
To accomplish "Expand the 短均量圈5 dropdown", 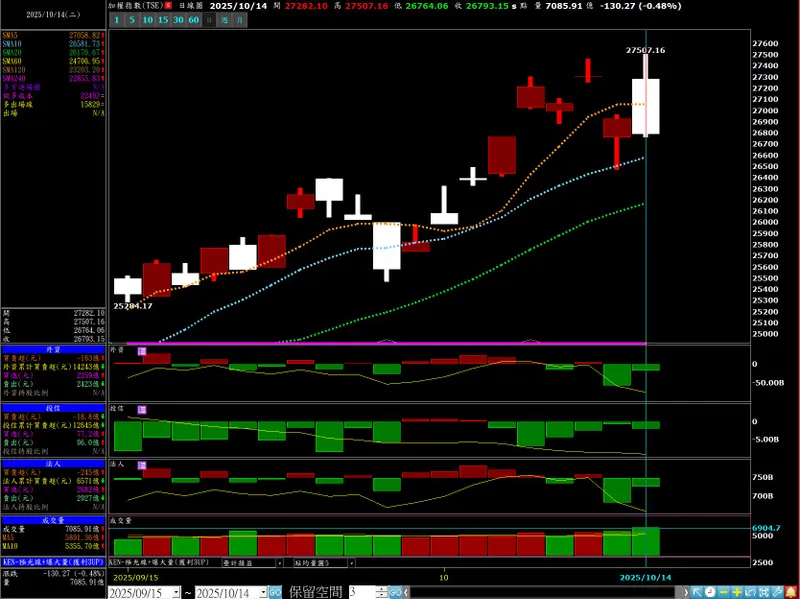I will 351,563.
